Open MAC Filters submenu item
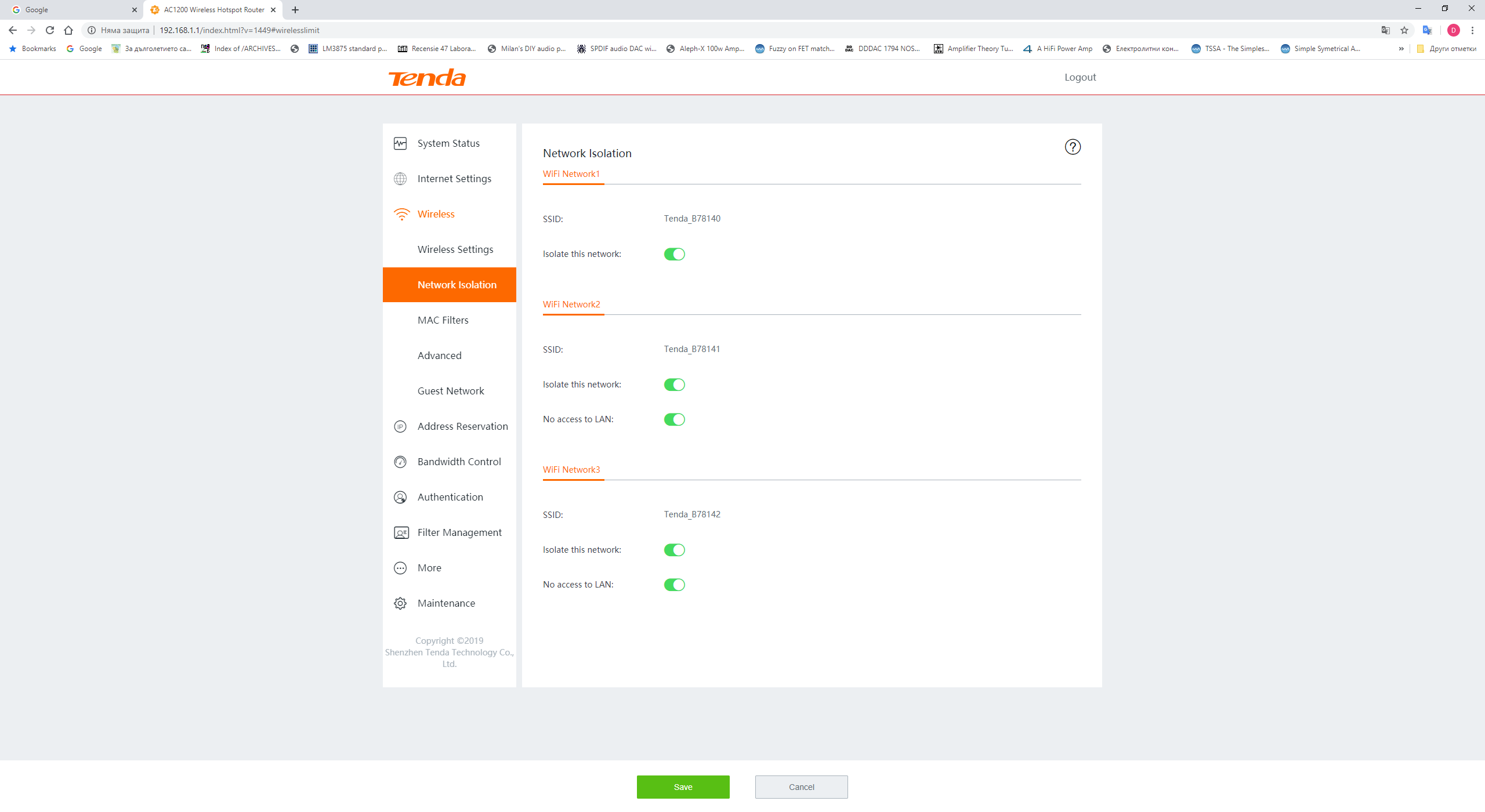This screenshot has height=812, width=1485. 450,320
